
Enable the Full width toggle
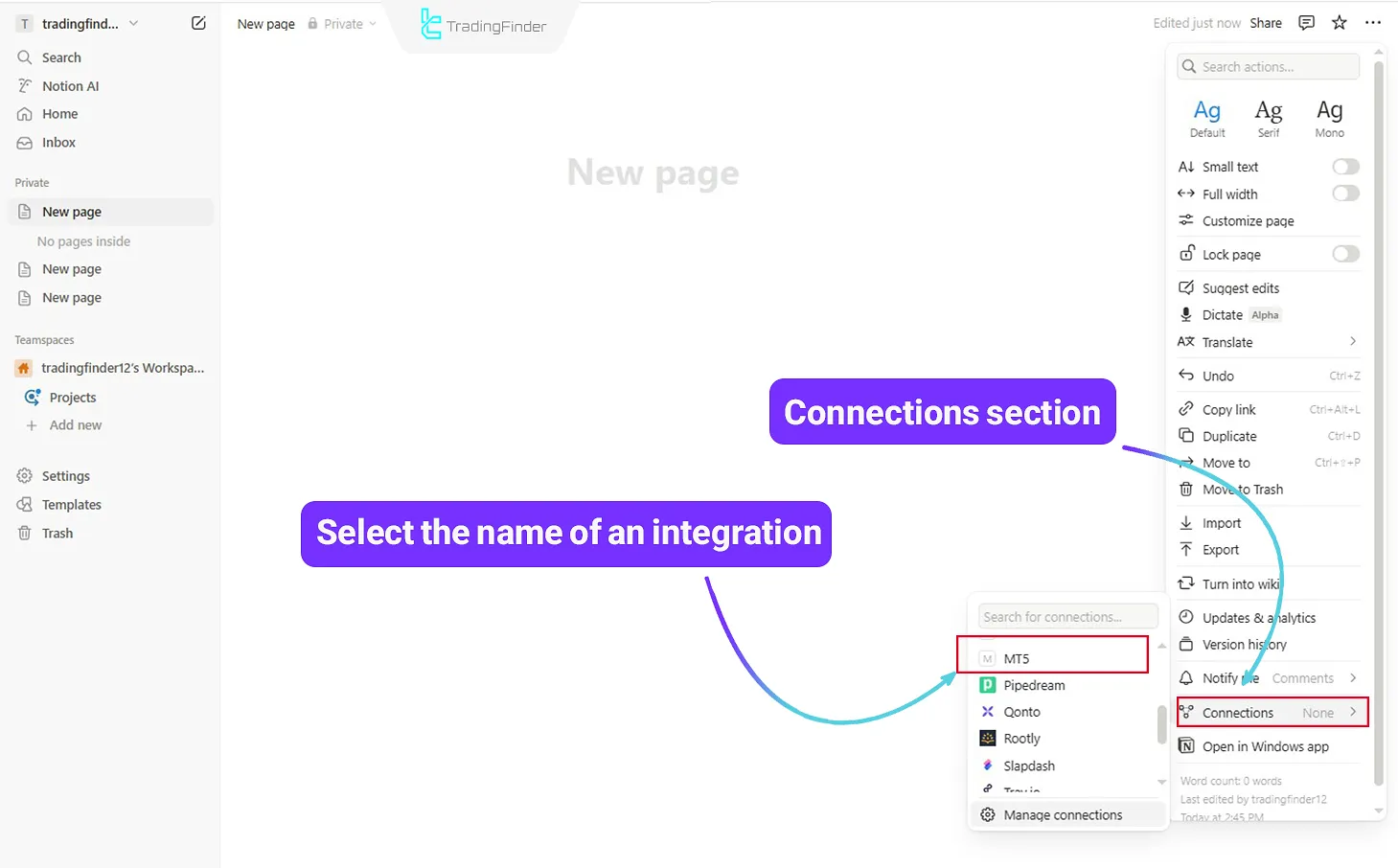(x=1345, y=193)
